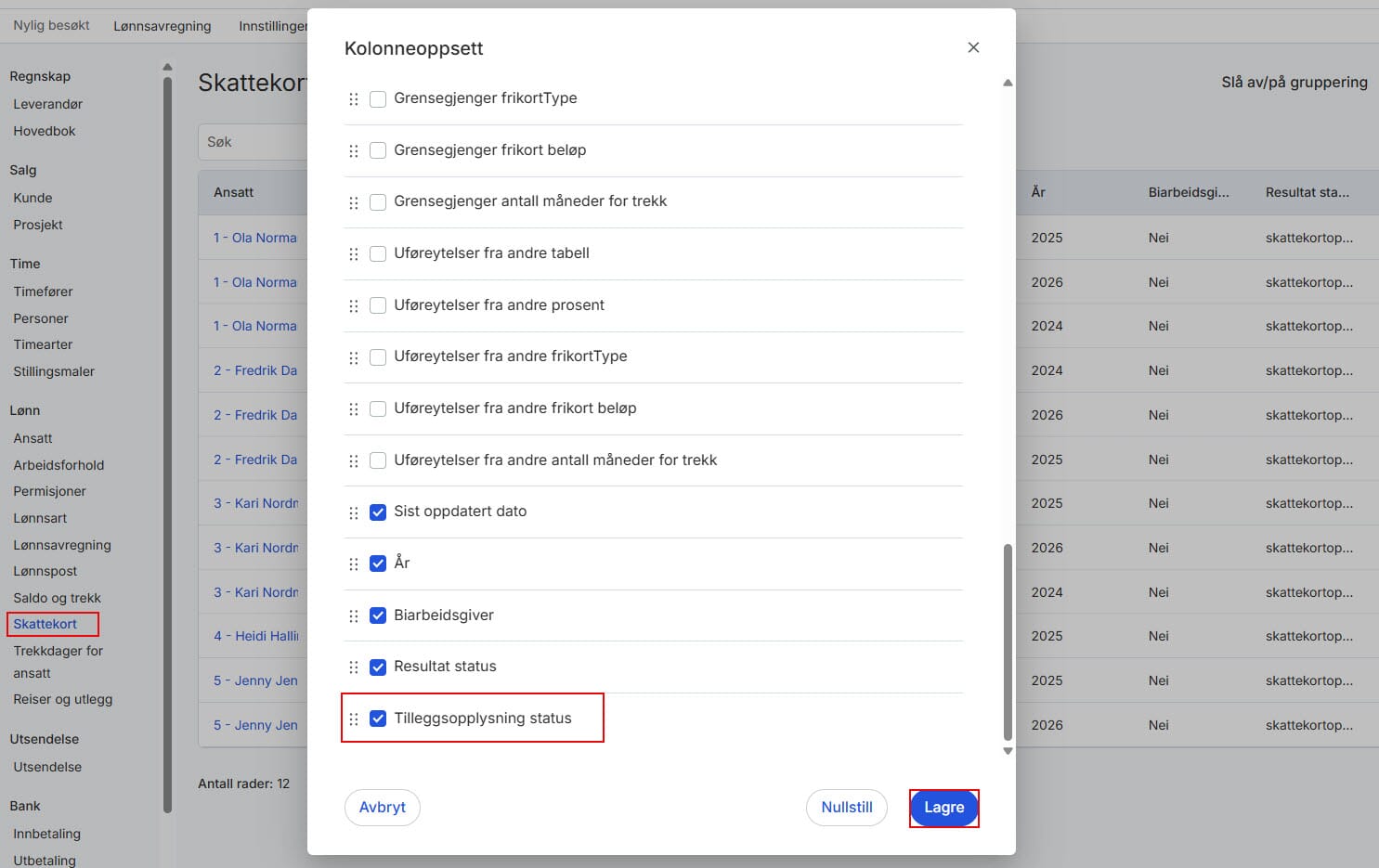Enable Grensegjenger frikort beløp column checkbox
1379x868 pixels.
pyautogui.click(x=378, y=150)
